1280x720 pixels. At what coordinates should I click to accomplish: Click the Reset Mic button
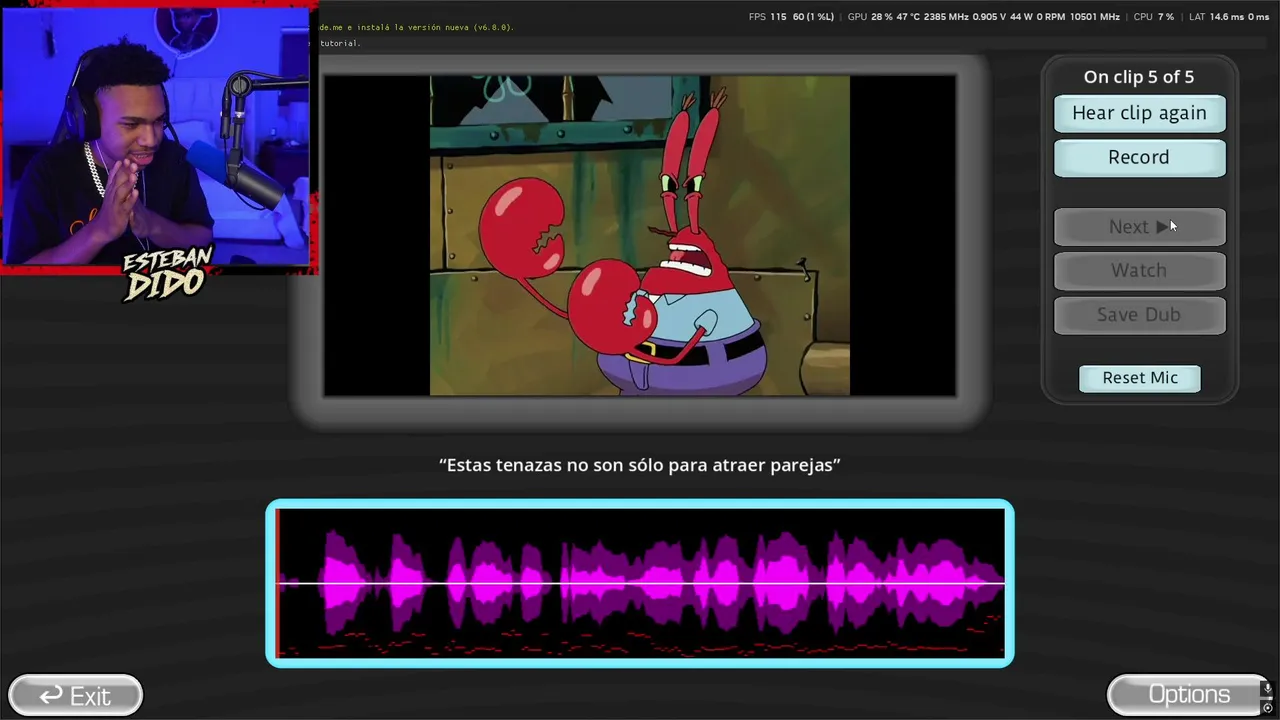pos(1140,378)
